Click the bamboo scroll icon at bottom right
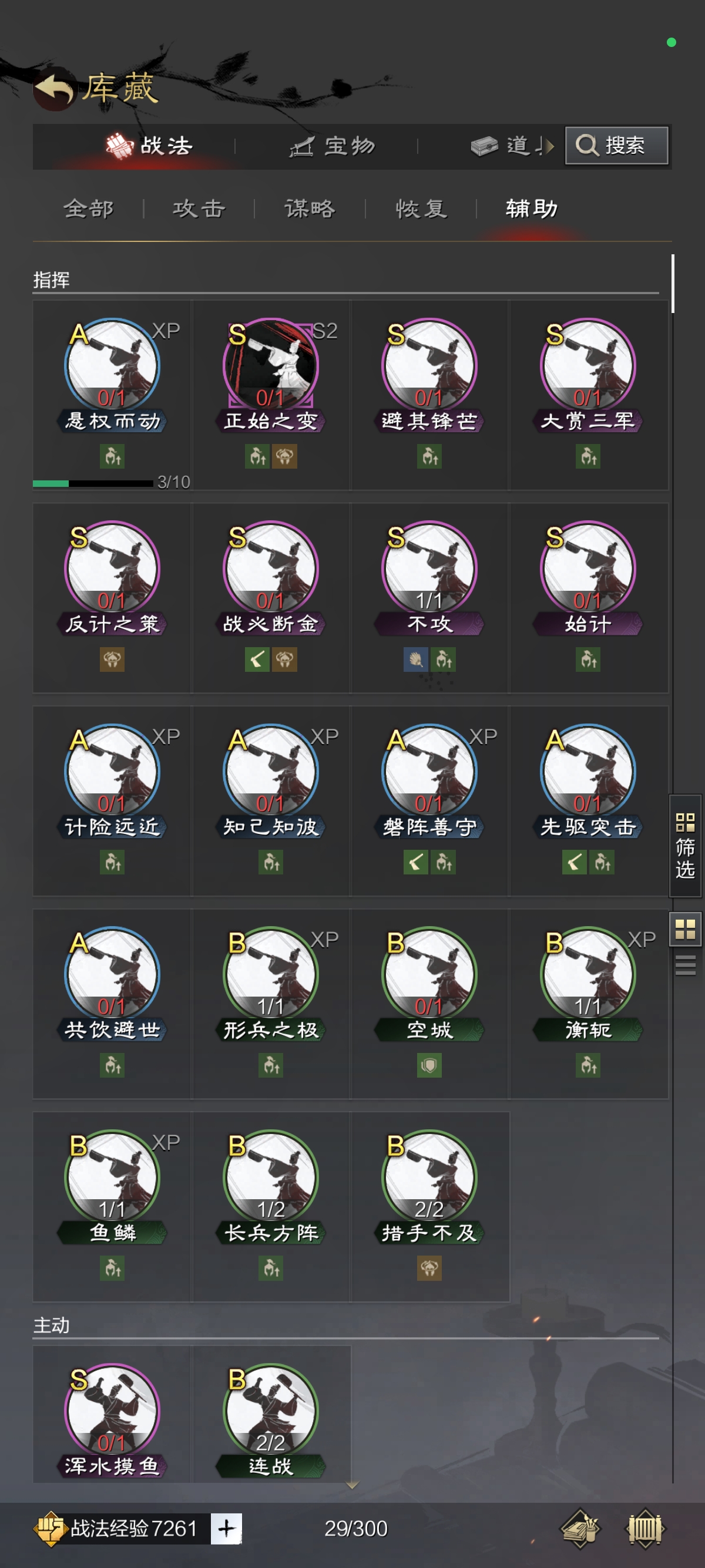 645,1528
